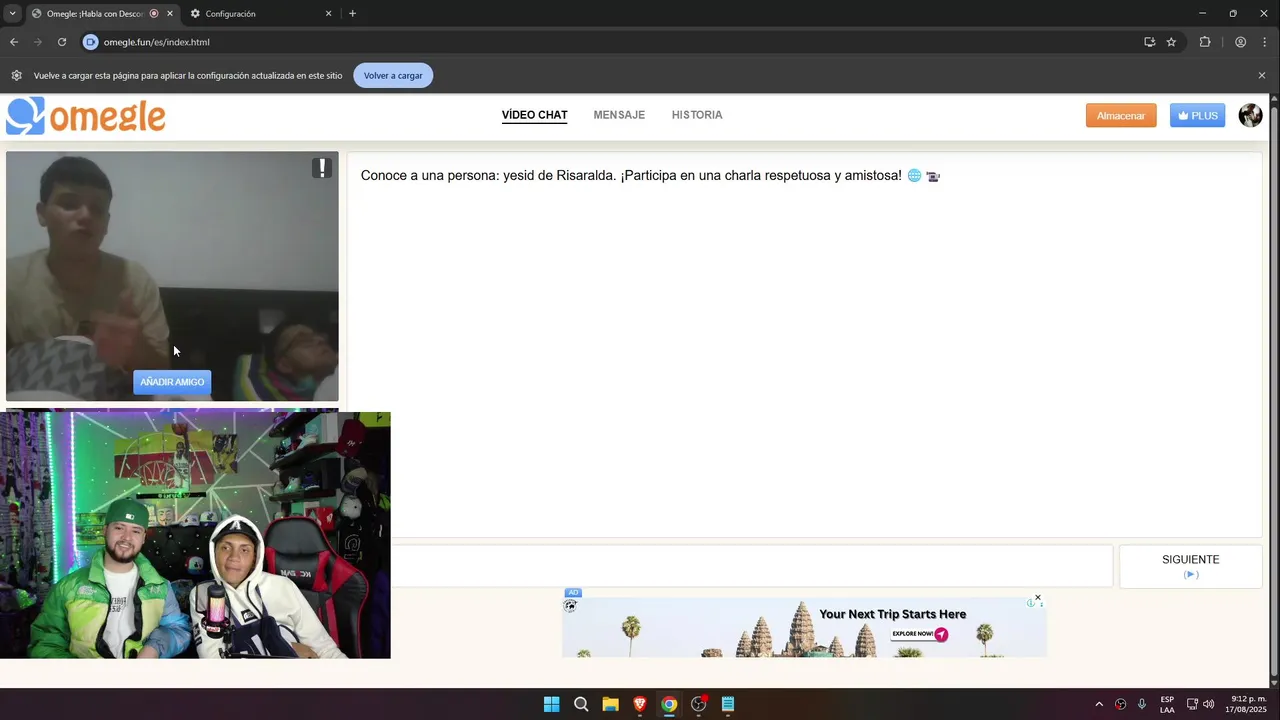This screenshot has height=720, width=1280.
Task: Close the travel advertisement
Action: [1038, 597]
